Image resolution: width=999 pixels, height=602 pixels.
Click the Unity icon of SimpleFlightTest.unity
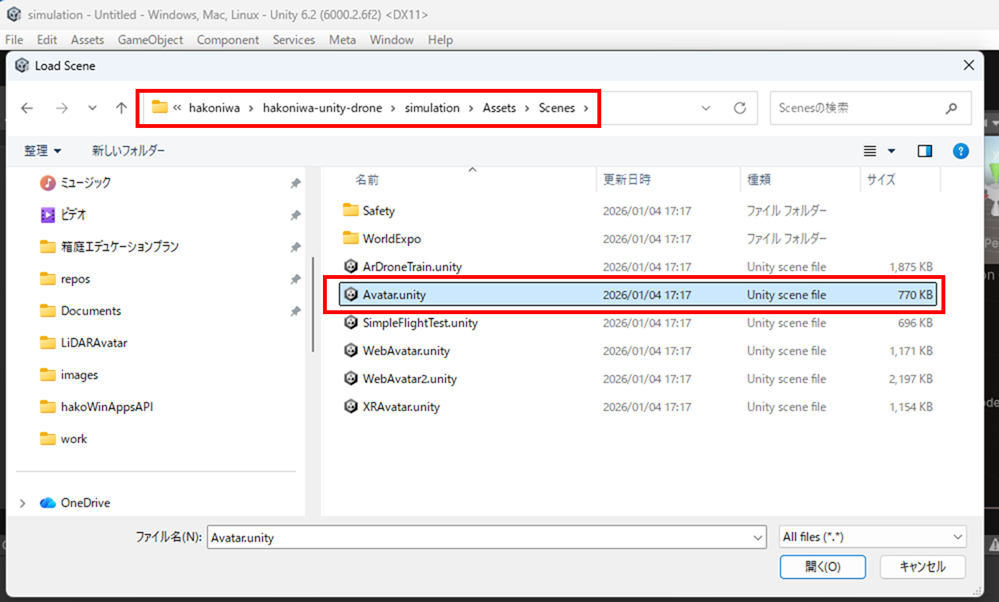[350, 322]
